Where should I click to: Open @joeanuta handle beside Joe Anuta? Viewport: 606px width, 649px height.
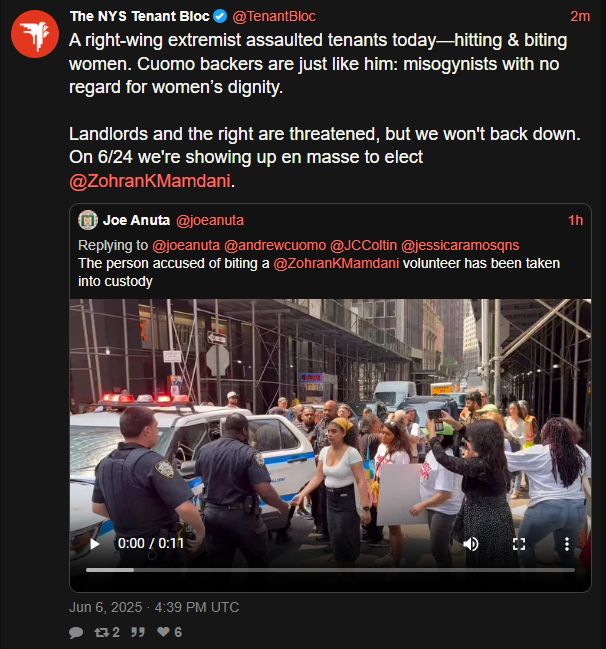coord(210,220)
